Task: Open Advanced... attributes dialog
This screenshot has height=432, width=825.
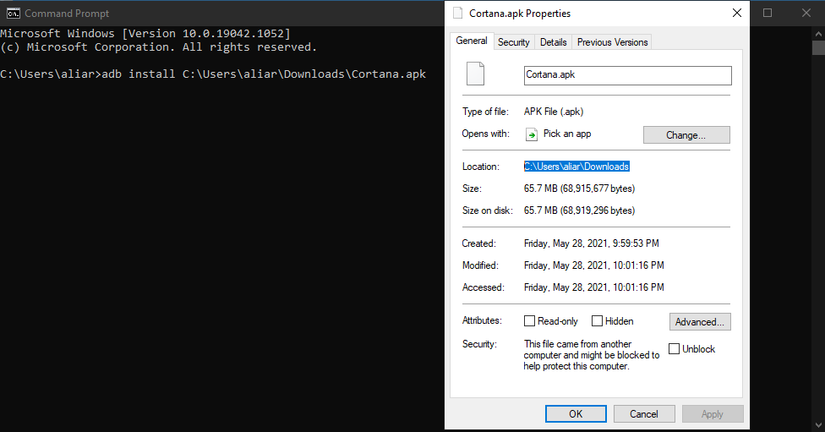Action: point(700,322)
